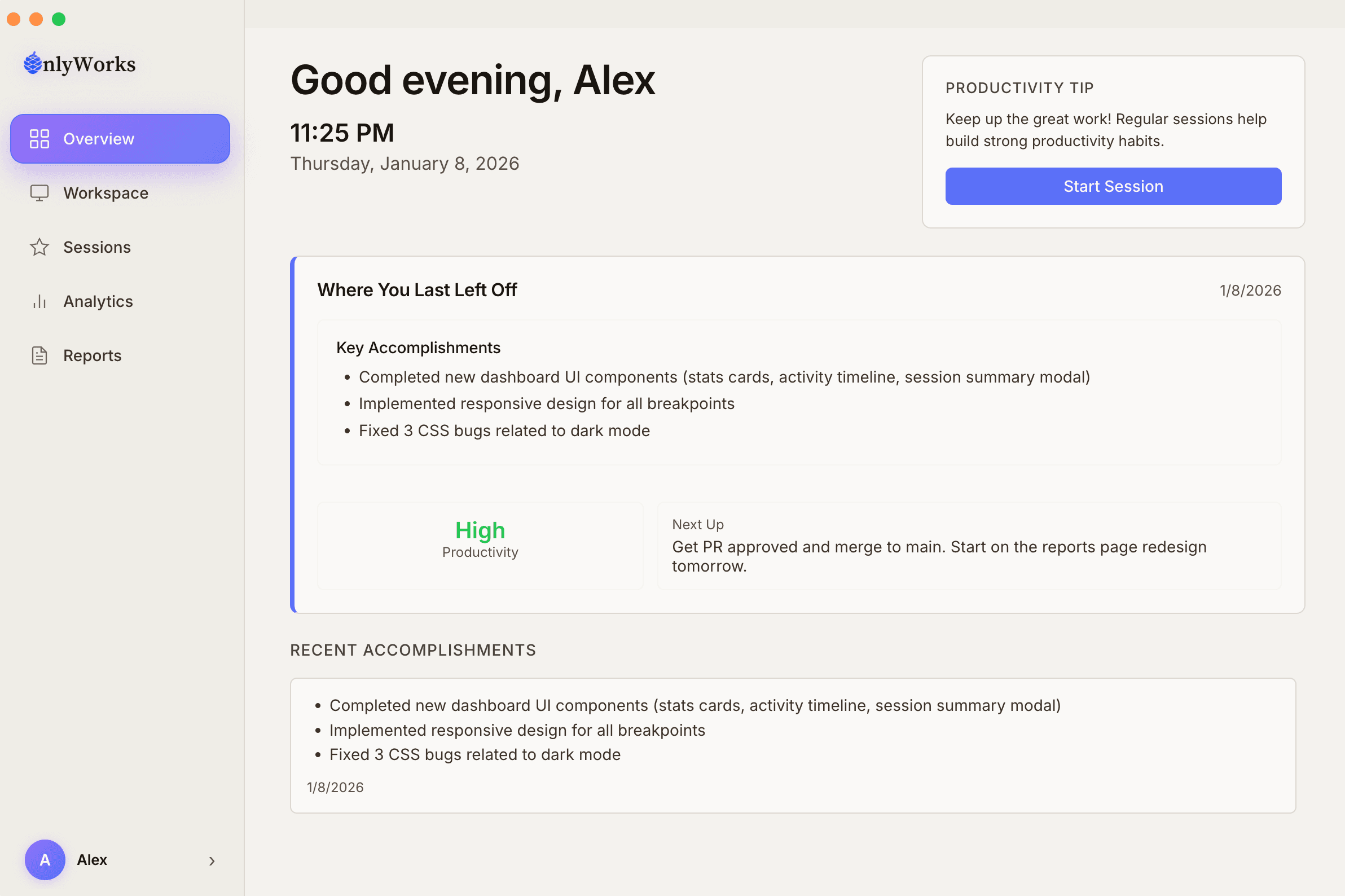
Task: Click the High Productivity card
Action: pyautogui.click(x=480, y=546)
